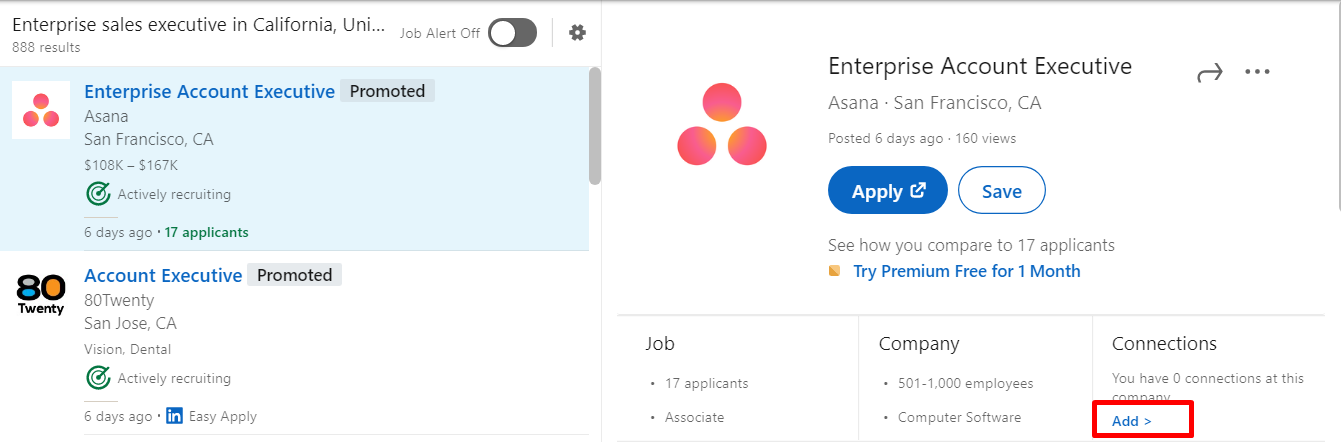Click the job list scrollbar
The width and height of the screenshot is (1341, 442).
point(594,126)
